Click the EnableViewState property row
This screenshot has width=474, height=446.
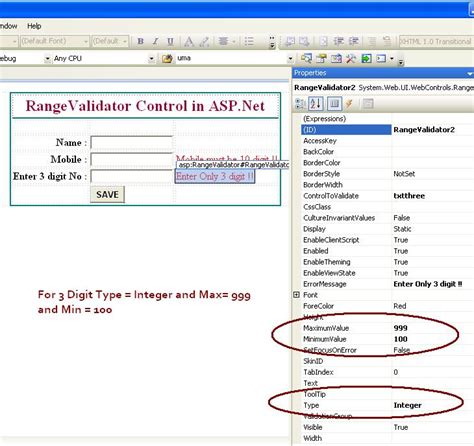coord(387,273)
